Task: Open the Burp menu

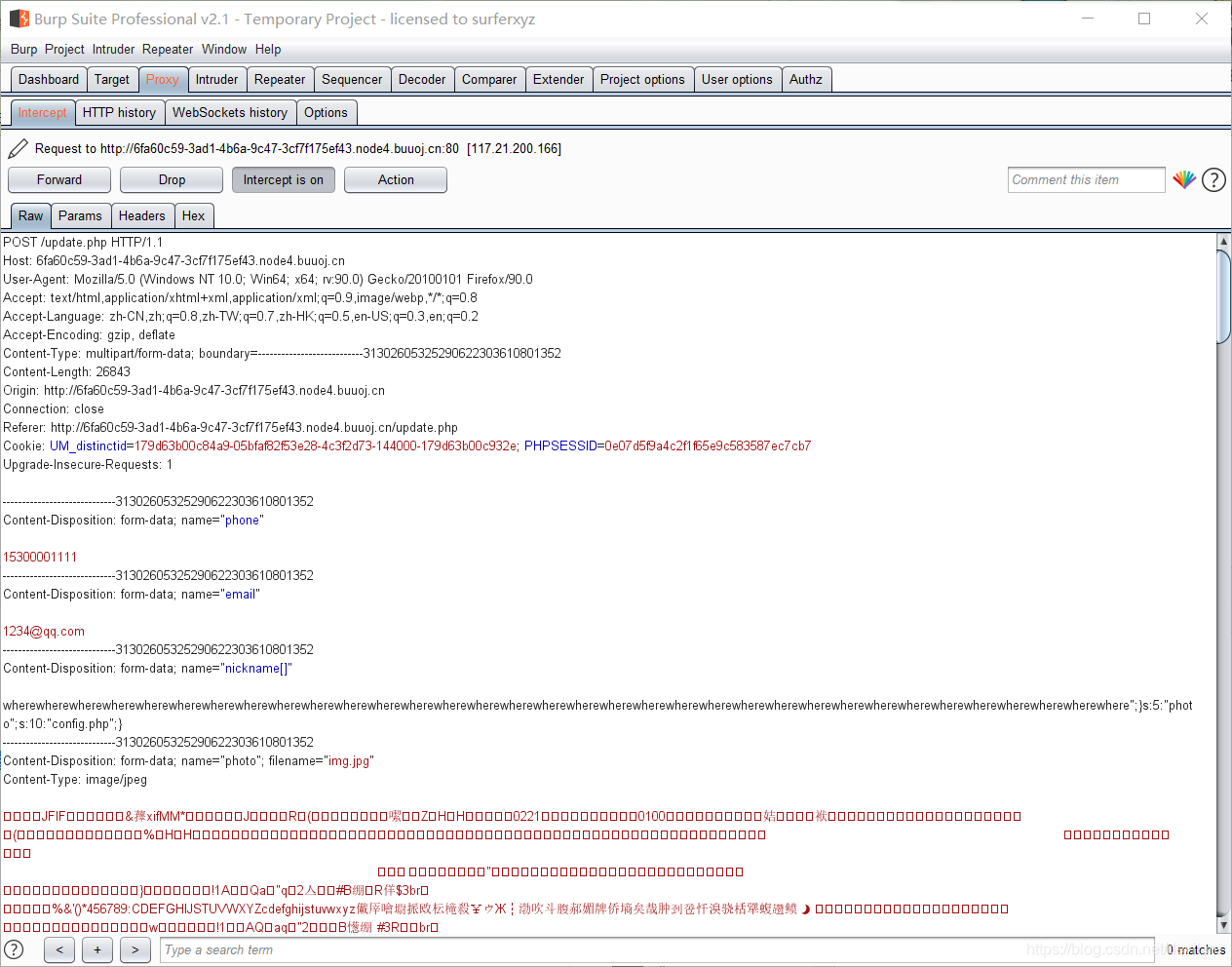Action: (23, 49)
